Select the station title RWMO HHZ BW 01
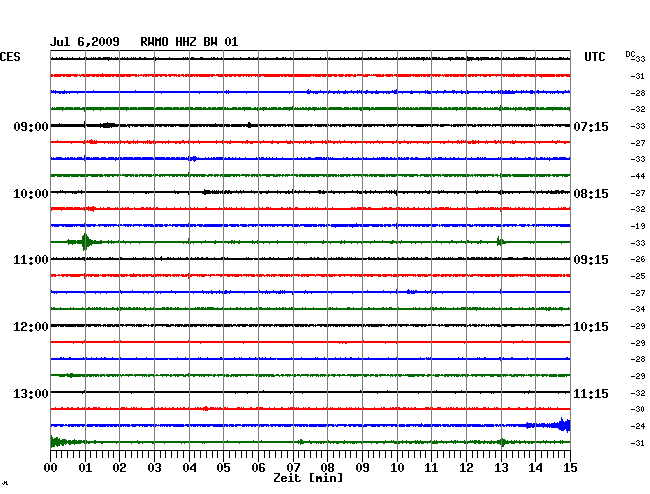 189,42
